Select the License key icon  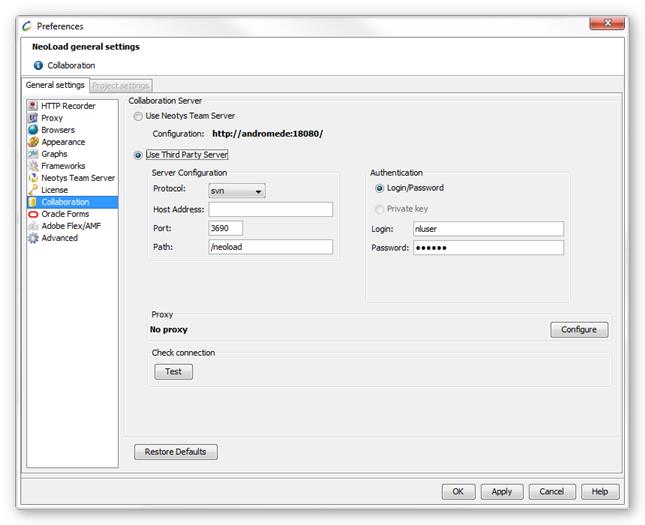pyautogui.click(x=33, y=190)
